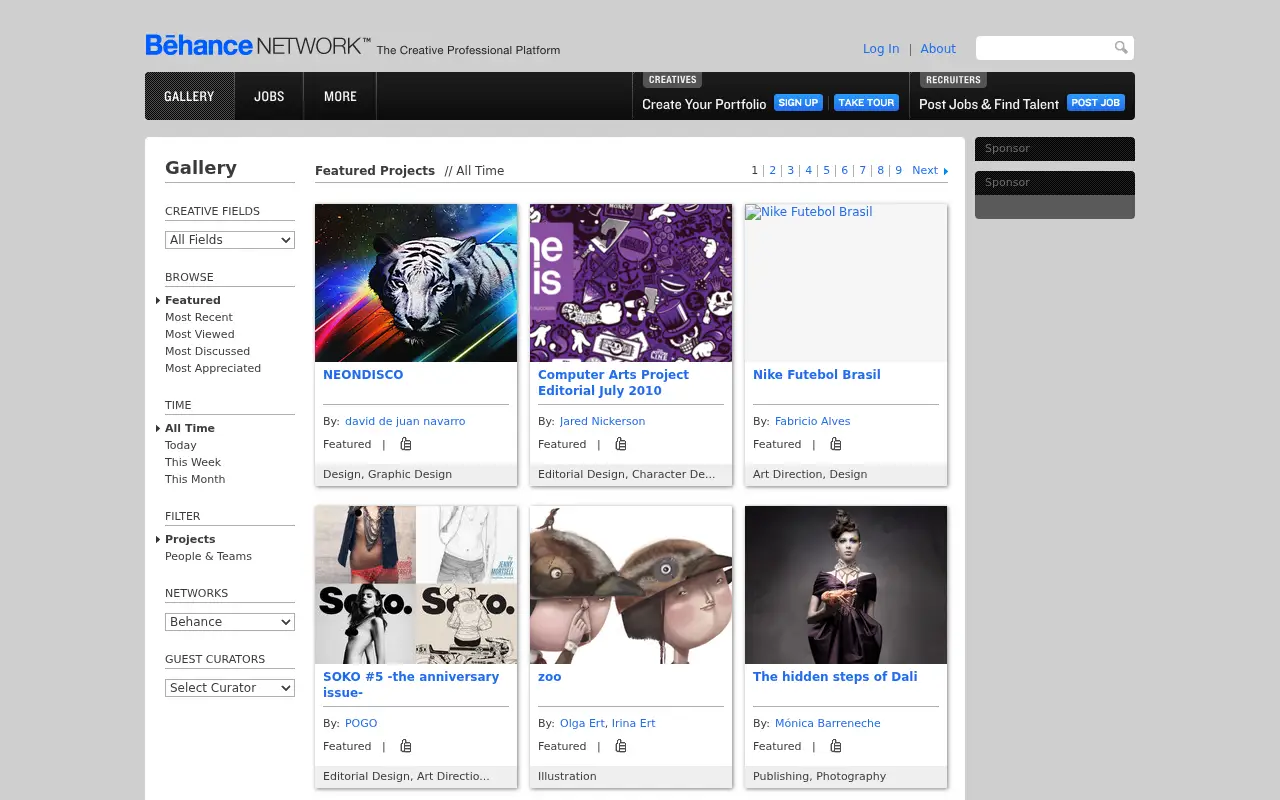Filter time by This Month
Image resolution: width=1280 pixels, height=800 pixels.
point(195,479)
